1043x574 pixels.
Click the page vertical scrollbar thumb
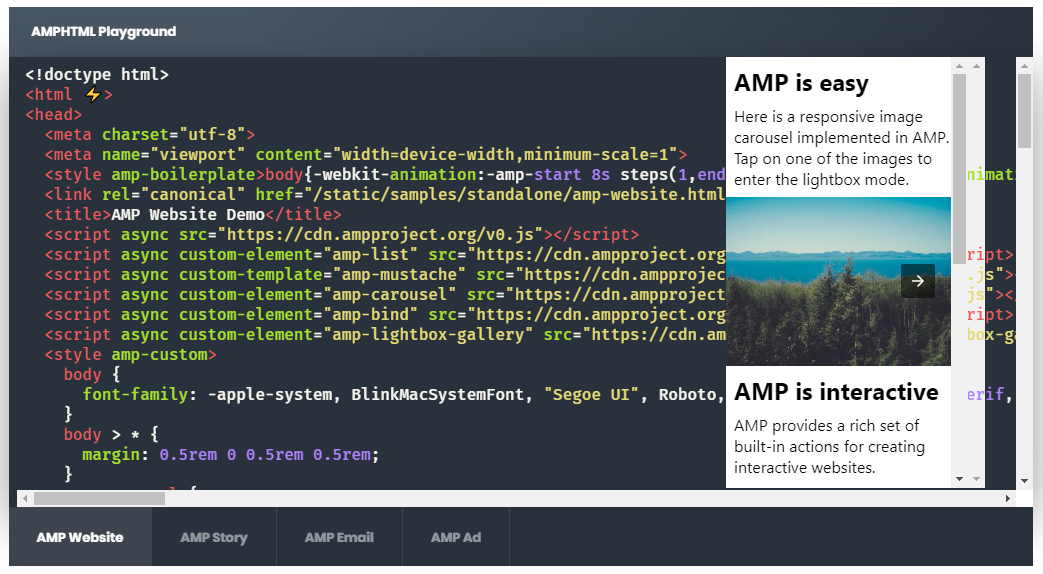tap(1024, 110)
